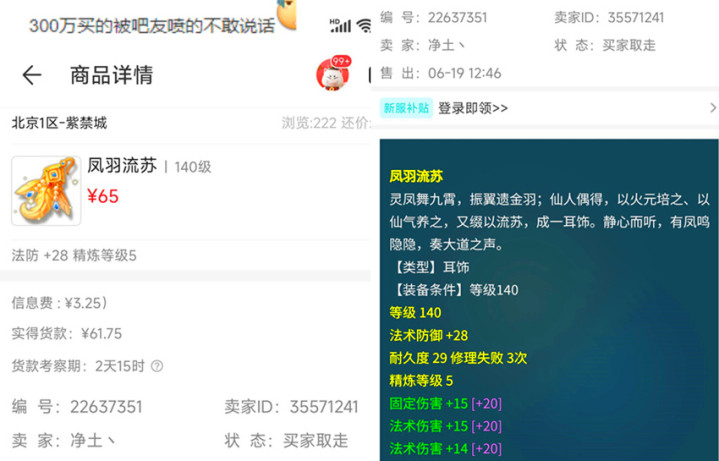Select the 法术伤害 +15 [+20] stat
The width and height of the screenshot is (719, 461).
pyautogui.click(x=446, y=426)
